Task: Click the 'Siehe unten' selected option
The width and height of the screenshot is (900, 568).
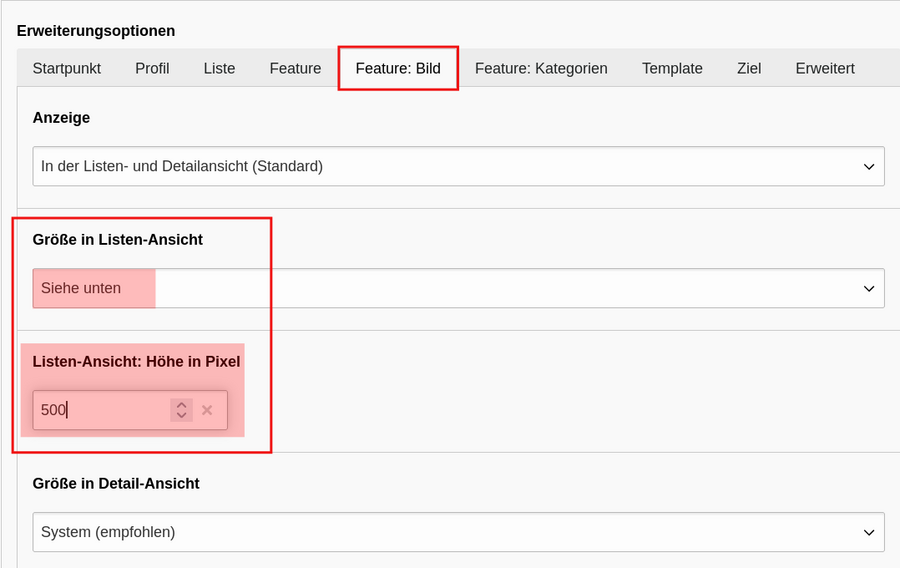Action: point(80,288)
